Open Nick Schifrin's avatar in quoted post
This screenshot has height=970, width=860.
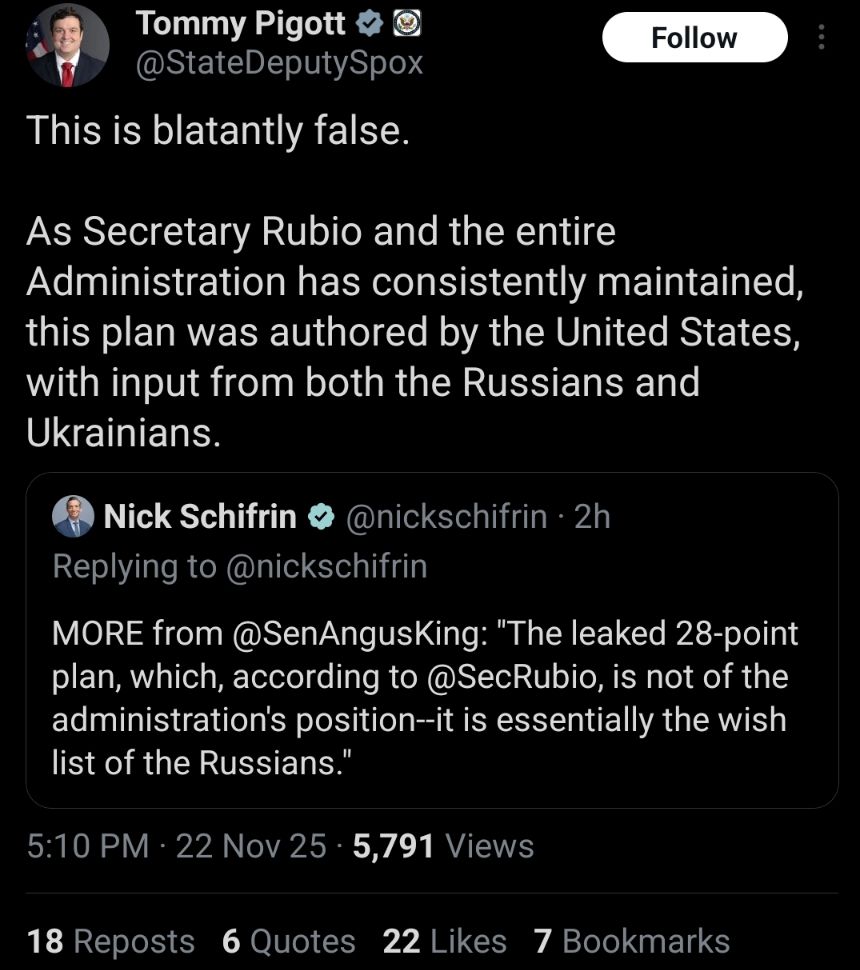73,516
